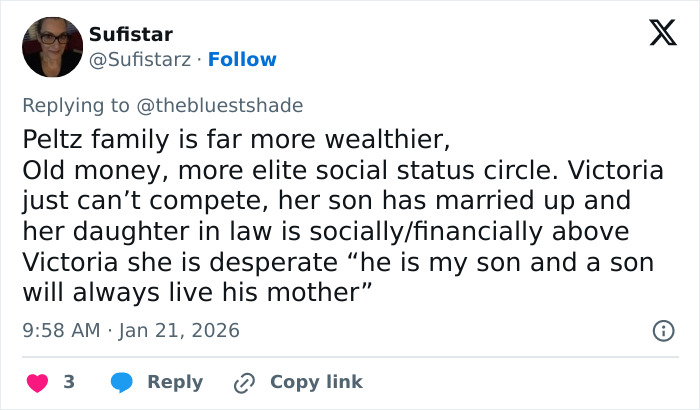Click the Sufistar display name
The height and width of the screenshot is (410, 700).
tap(131, 34)
